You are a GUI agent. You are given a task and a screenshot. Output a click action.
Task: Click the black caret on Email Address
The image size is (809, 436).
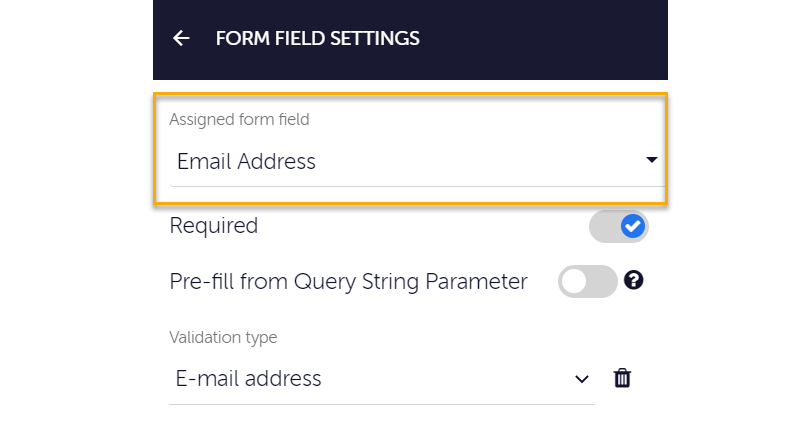(x=652, y=161)
